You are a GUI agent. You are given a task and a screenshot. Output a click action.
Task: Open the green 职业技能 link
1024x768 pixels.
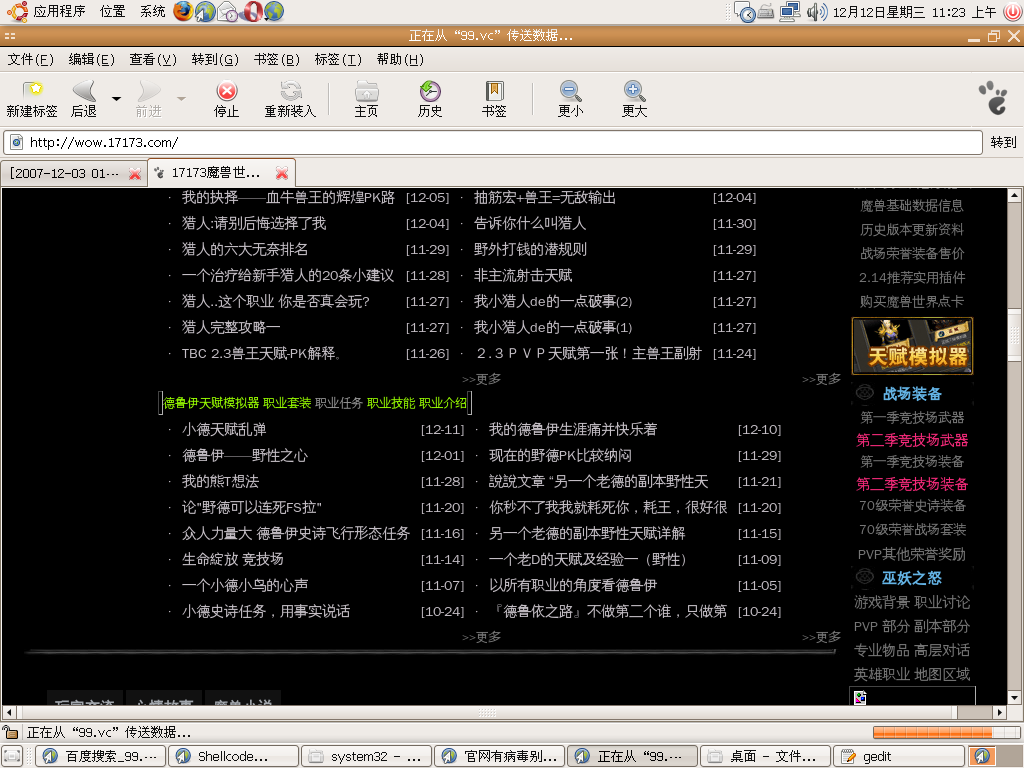coord(391,403)
